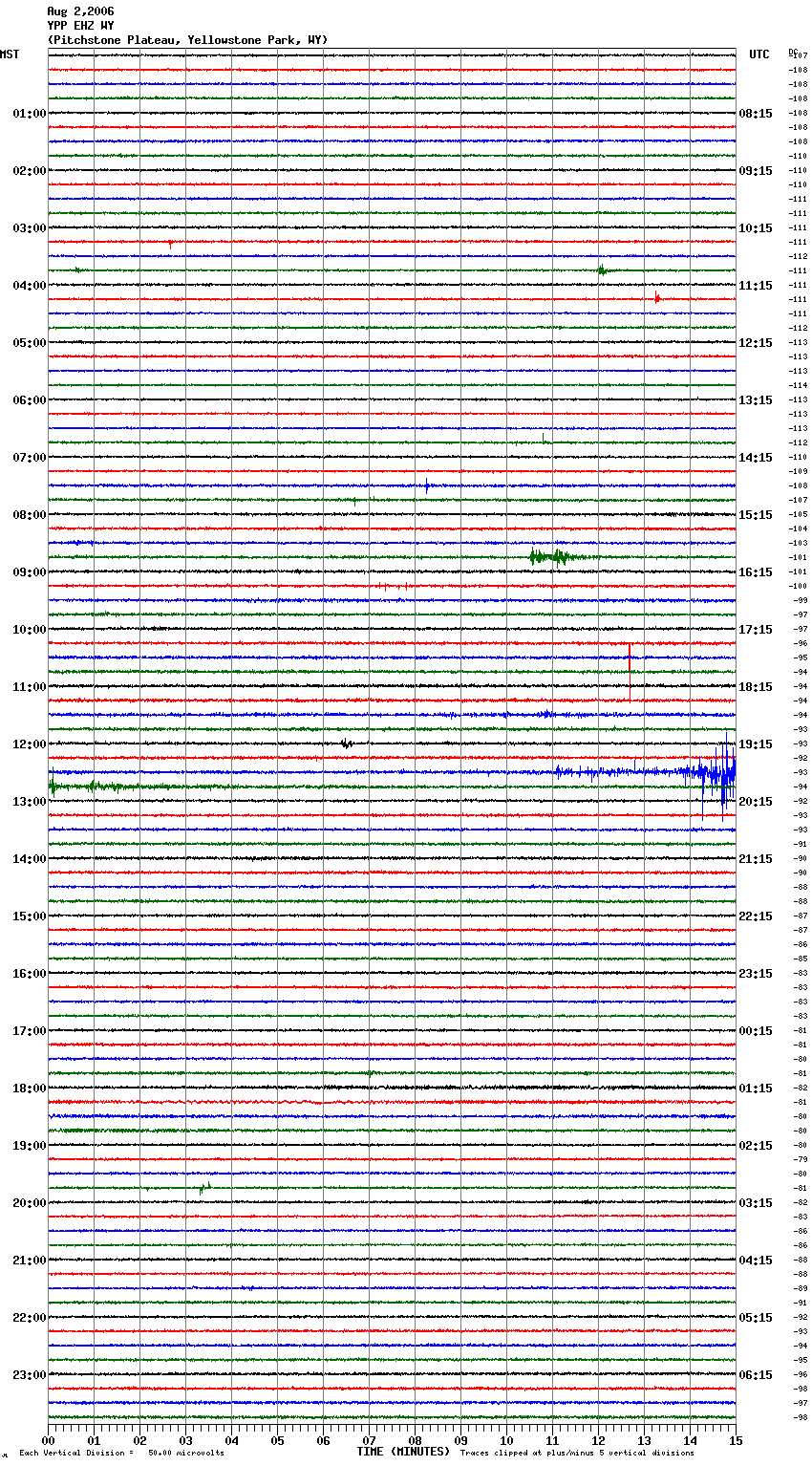Click minute axis tick label '02'
This screenshot has height=1466, width=812.
(139, 1440)
